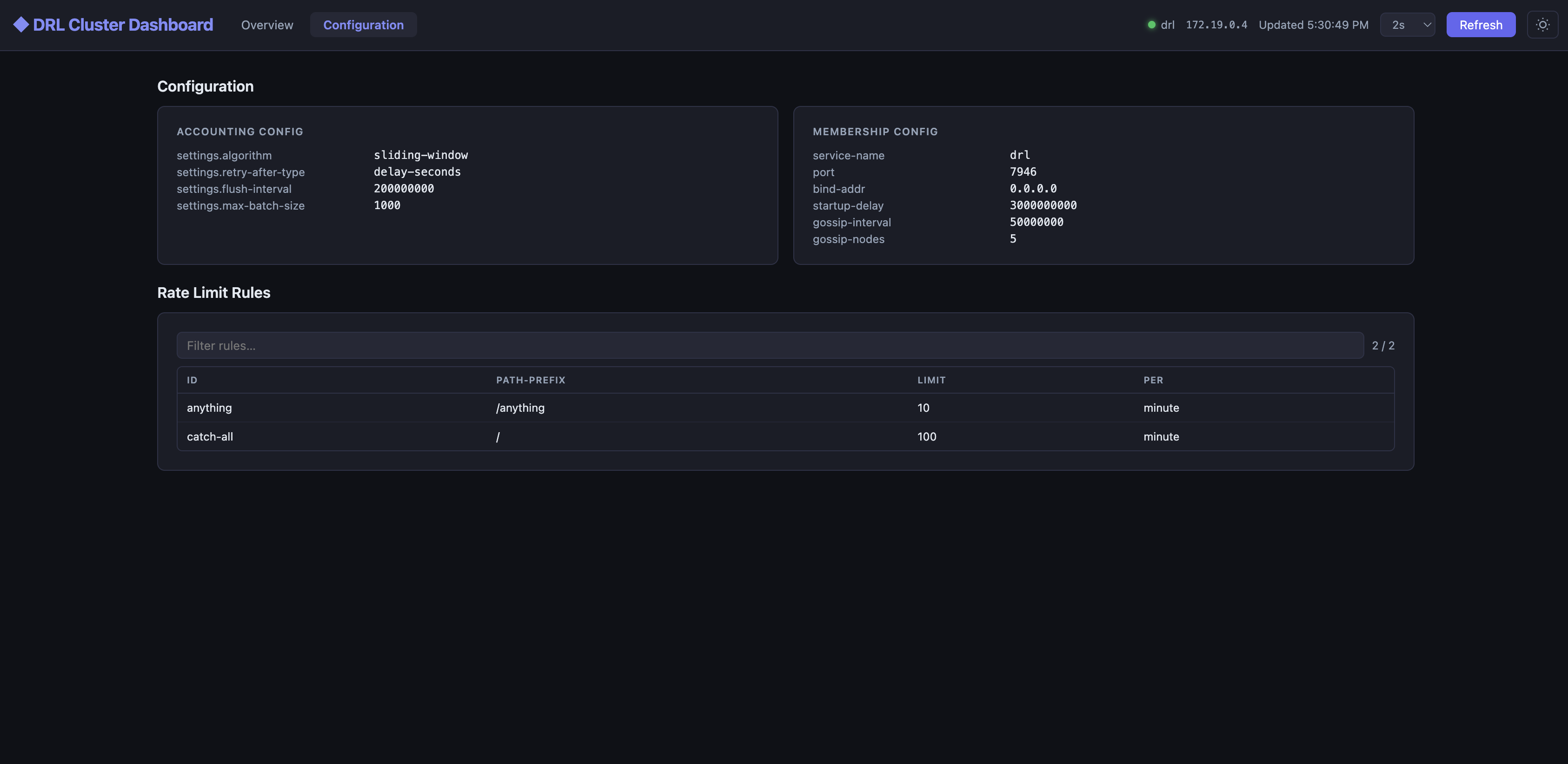
Task: Click the PER column header
Action: (1153, 380)
